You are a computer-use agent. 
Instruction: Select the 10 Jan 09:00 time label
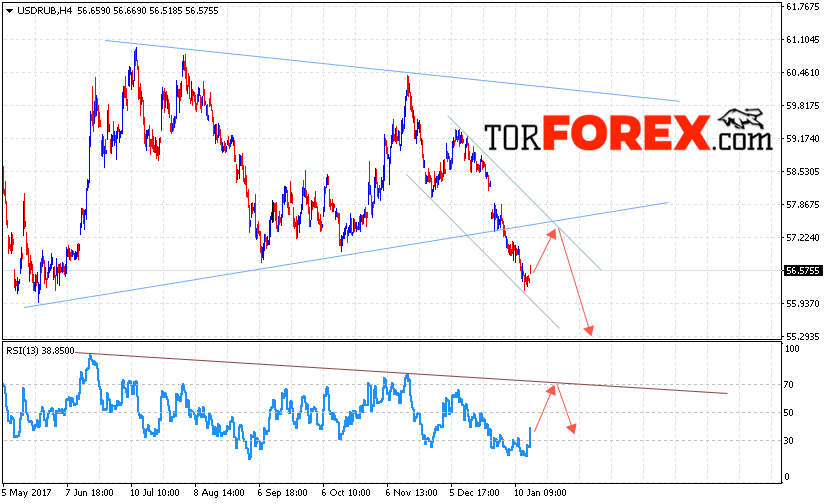(540, 493)
